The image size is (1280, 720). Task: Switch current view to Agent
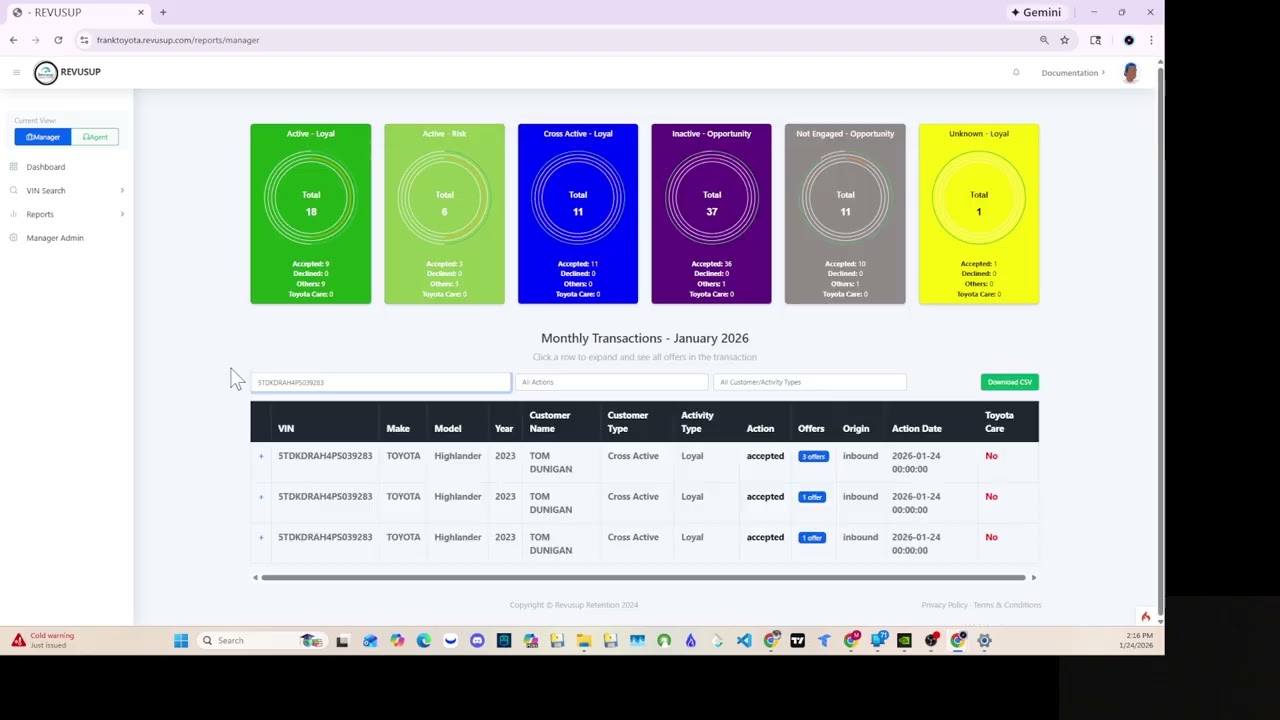[95, 137]
